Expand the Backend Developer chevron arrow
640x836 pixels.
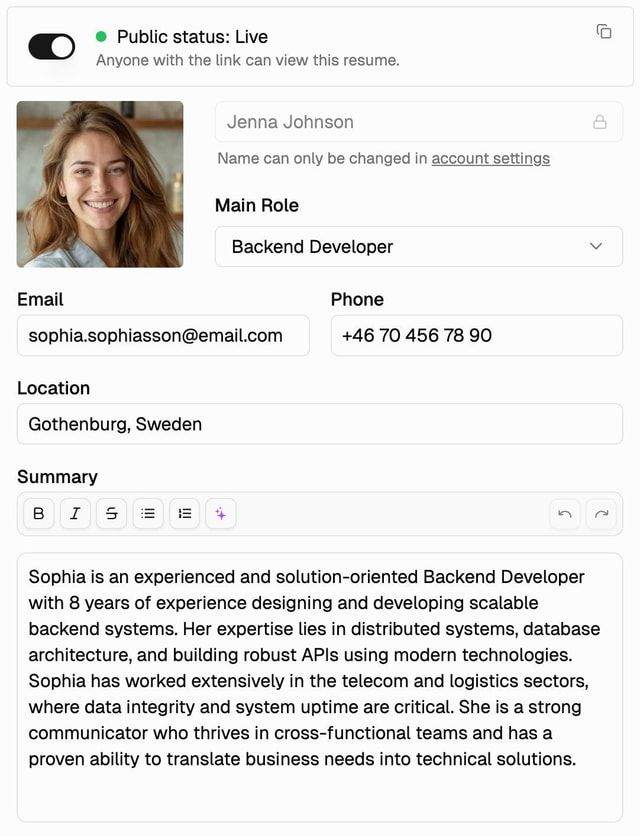(596, 246)
